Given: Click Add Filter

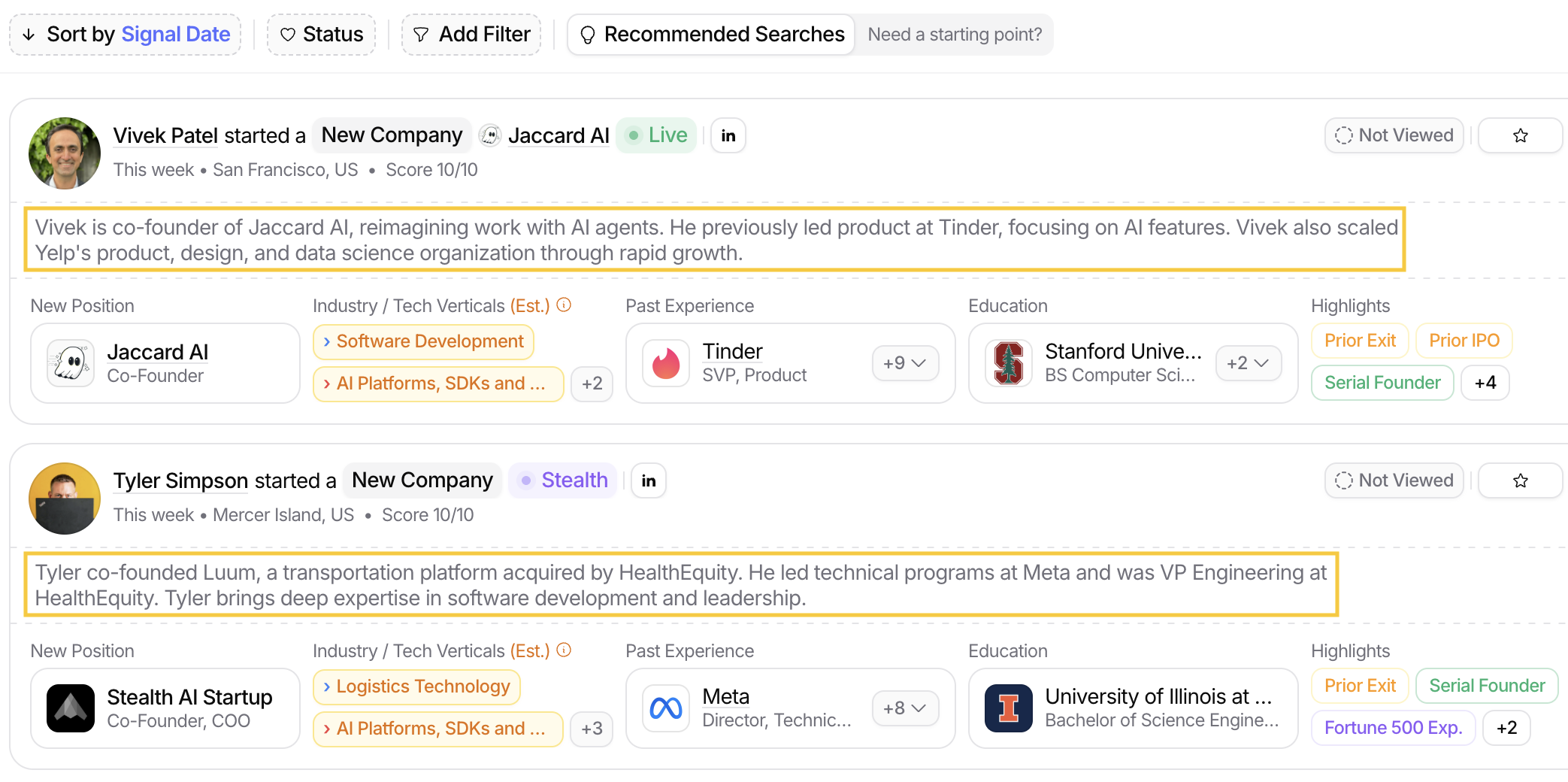Looking at the screenshot, I should (471, 35).
